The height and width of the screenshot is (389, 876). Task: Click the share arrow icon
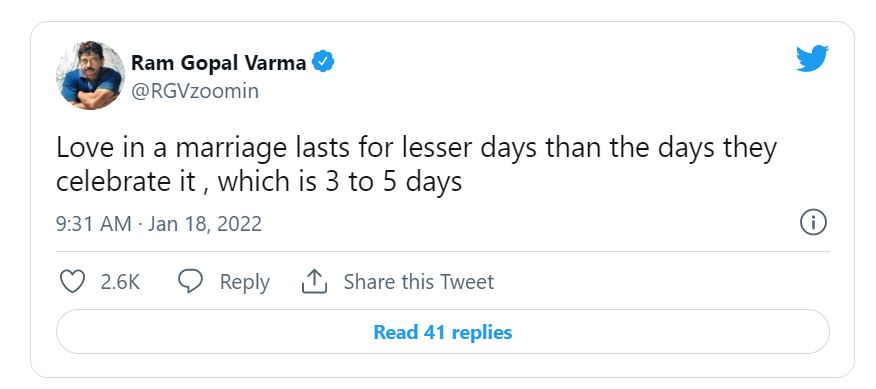(x=315, y=281)
